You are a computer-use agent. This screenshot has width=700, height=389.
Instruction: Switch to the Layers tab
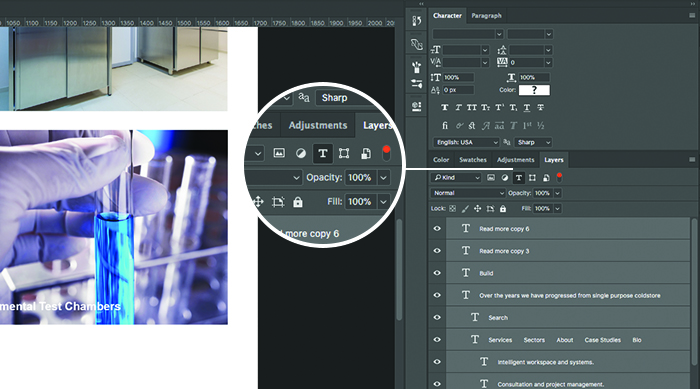point(554,160)
